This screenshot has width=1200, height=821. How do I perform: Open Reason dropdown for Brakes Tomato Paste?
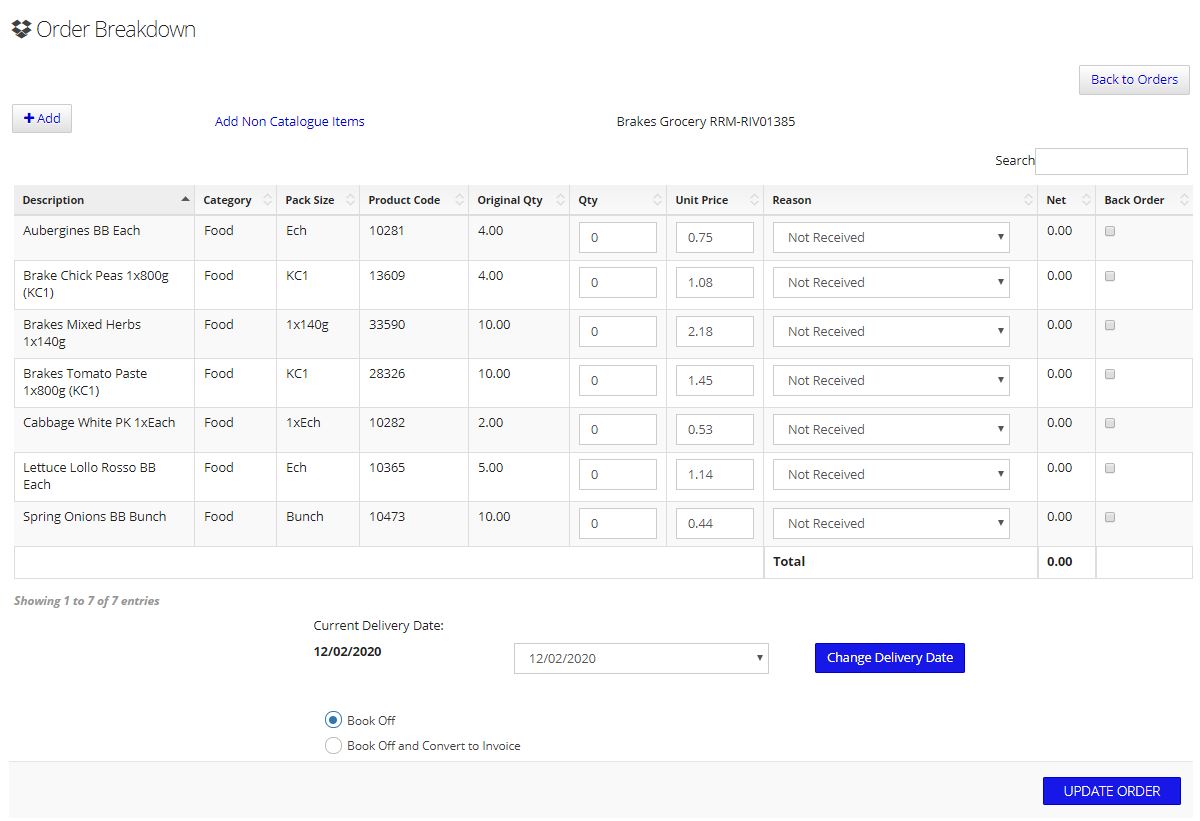pos(891,381)
